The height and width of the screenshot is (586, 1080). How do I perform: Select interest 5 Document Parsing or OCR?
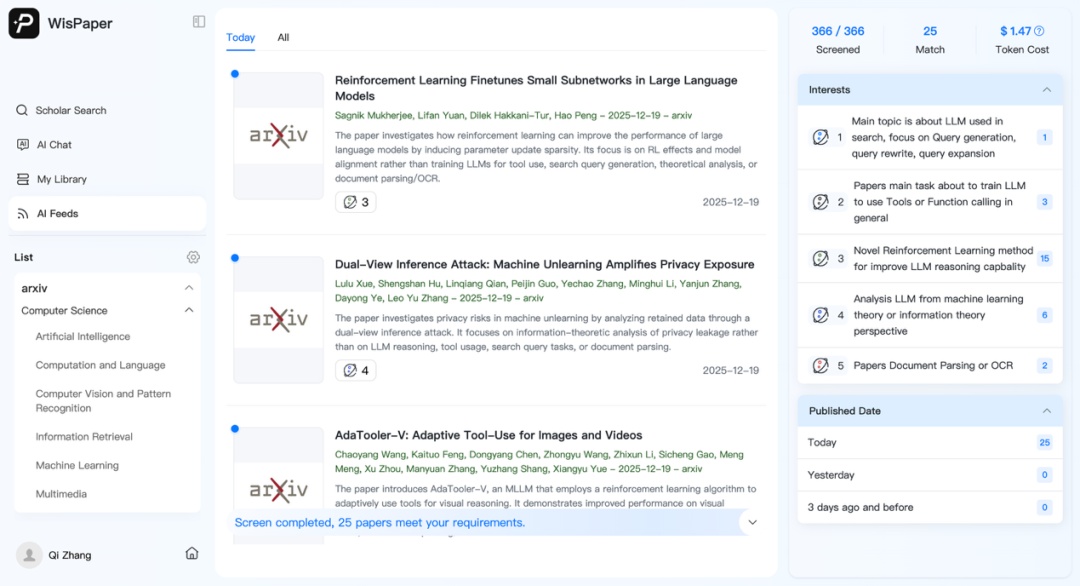pos(930,365)
